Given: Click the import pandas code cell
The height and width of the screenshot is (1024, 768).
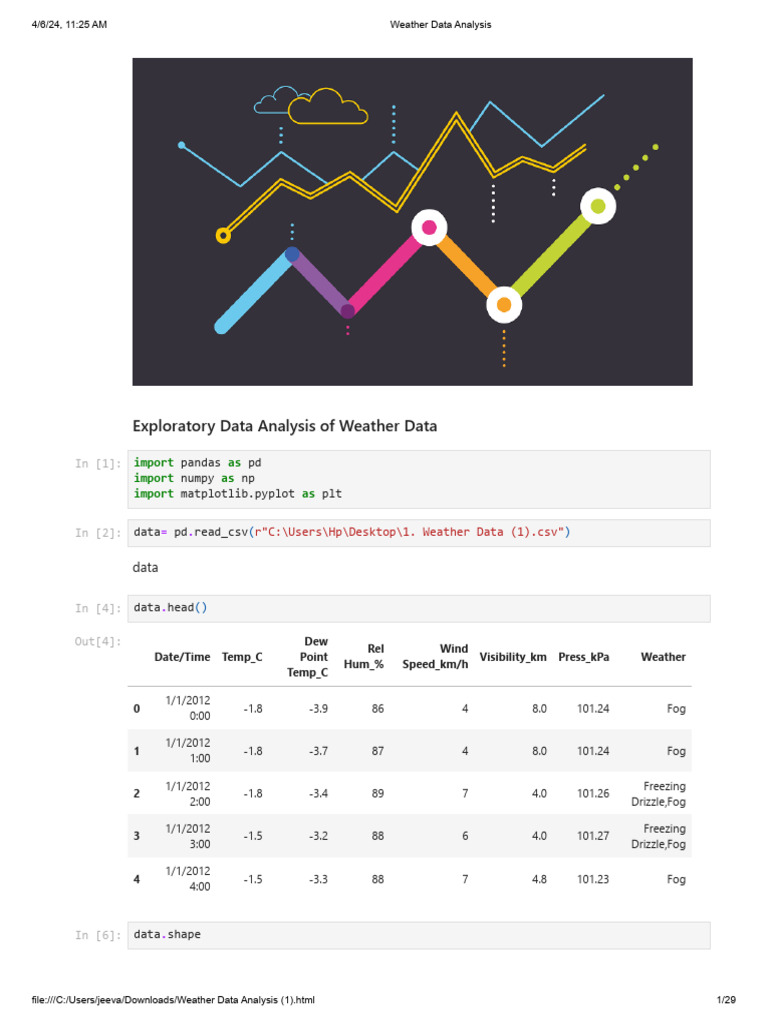Looking at the screenshot, I should 419,479.
